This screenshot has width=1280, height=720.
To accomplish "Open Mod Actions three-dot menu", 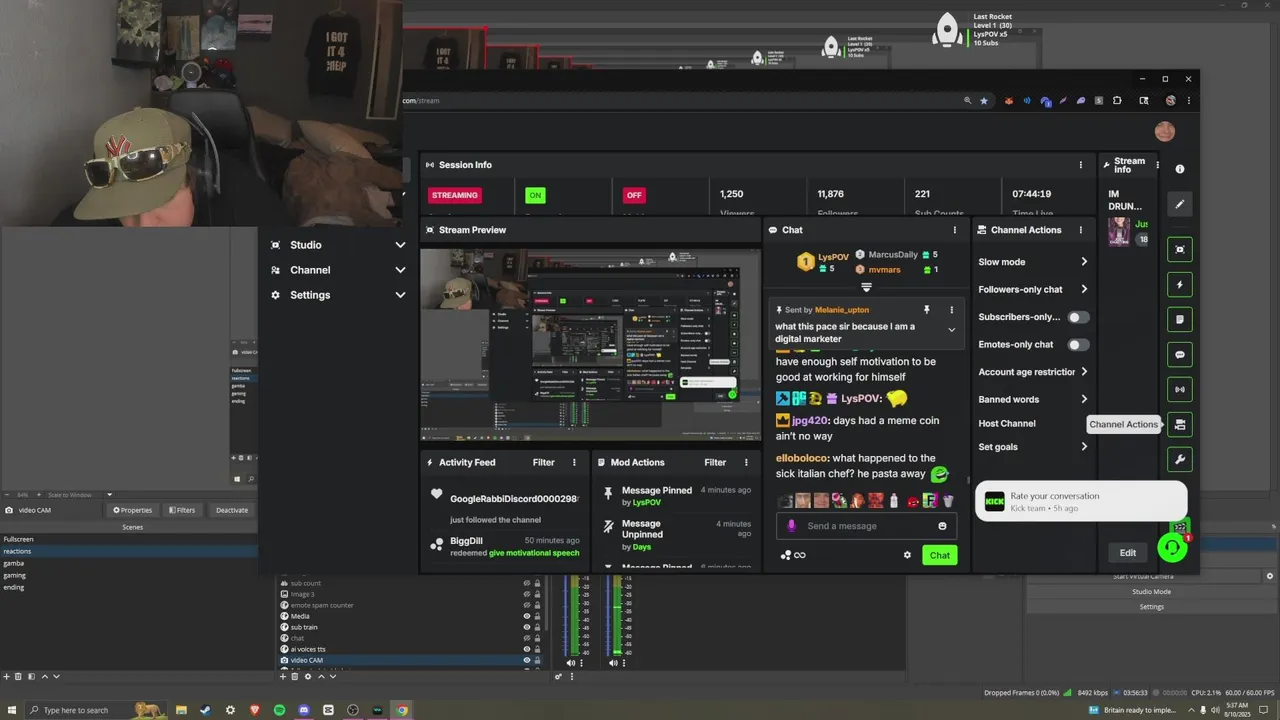I will [x=746, y=463].
